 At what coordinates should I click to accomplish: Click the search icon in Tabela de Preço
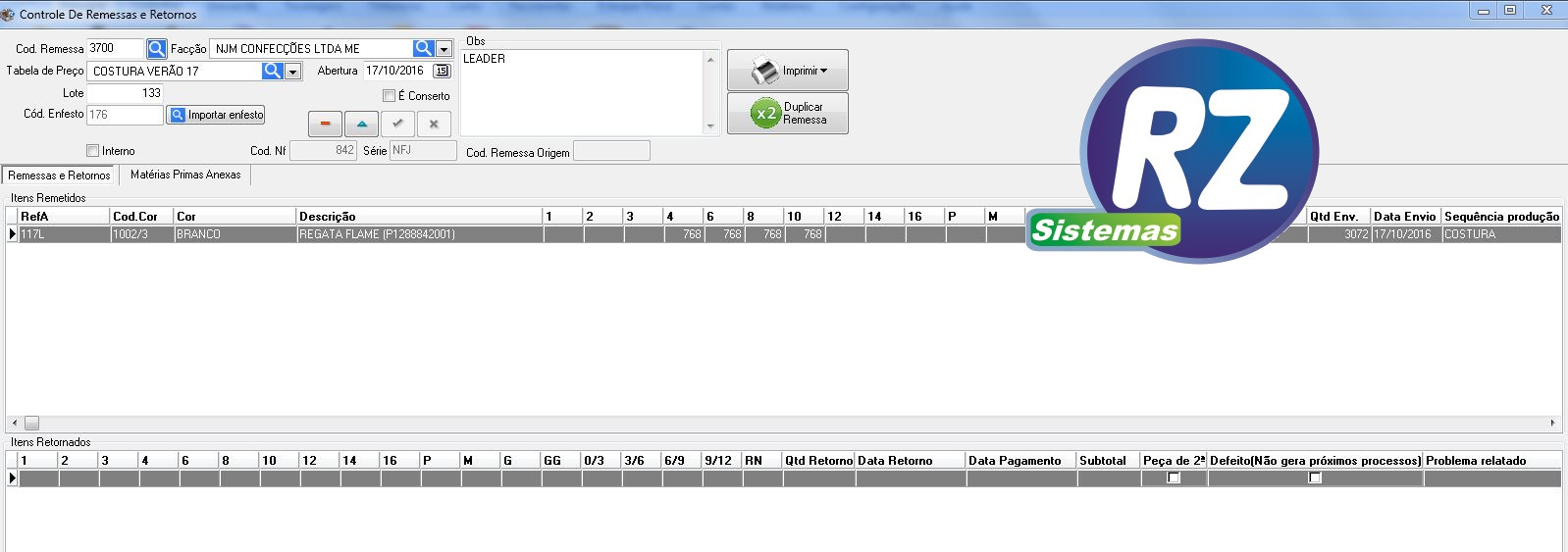click(x=272, y=71)
